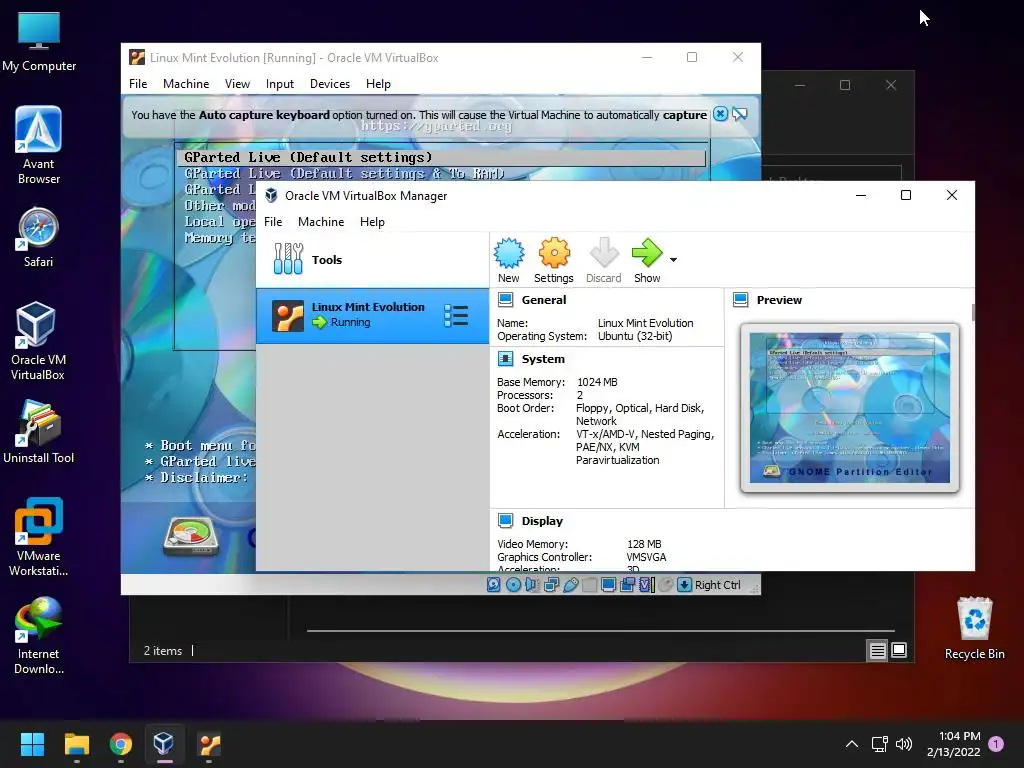Open Safari desktop shortcut

click(39, 238)
